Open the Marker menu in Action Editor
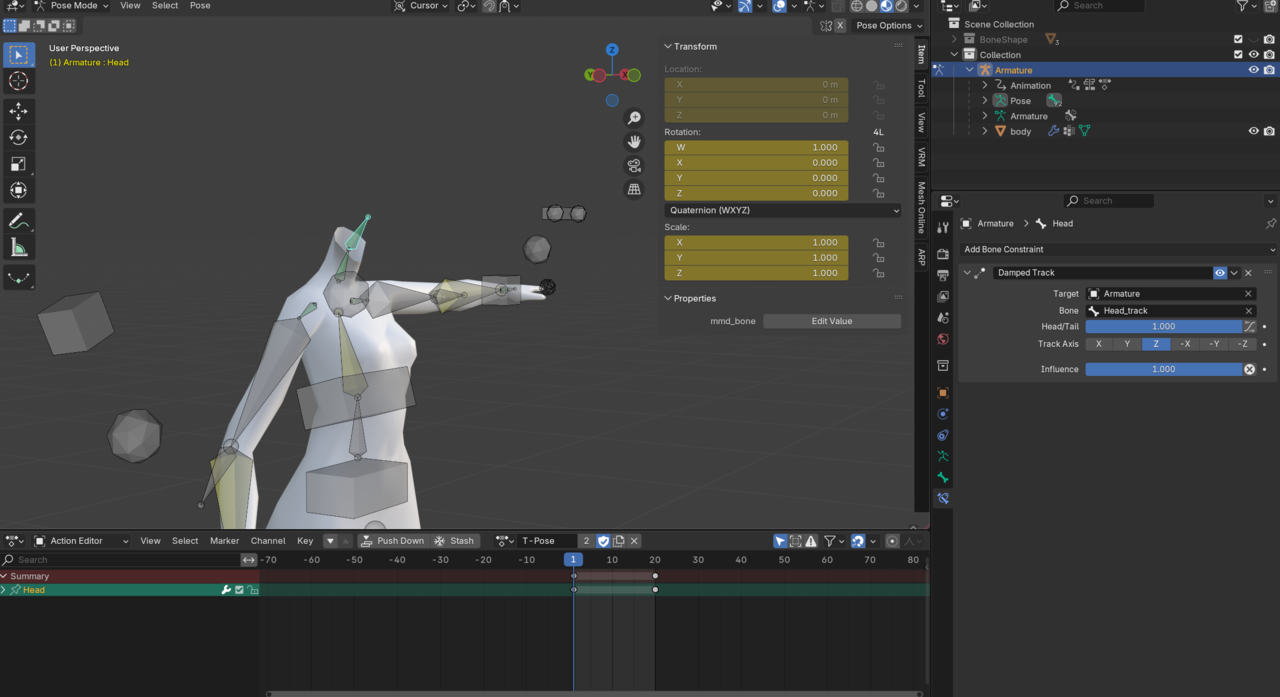This screenshot has width=1280, height=697. pyautogui.click(x=224, y=541)
